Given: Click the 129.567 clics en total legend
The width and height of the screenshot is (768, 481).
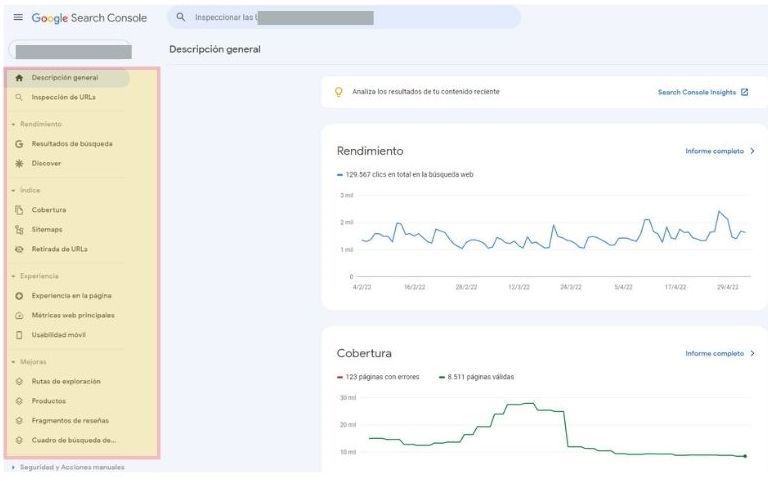Looking at the screenshot, I should [405, 174].
